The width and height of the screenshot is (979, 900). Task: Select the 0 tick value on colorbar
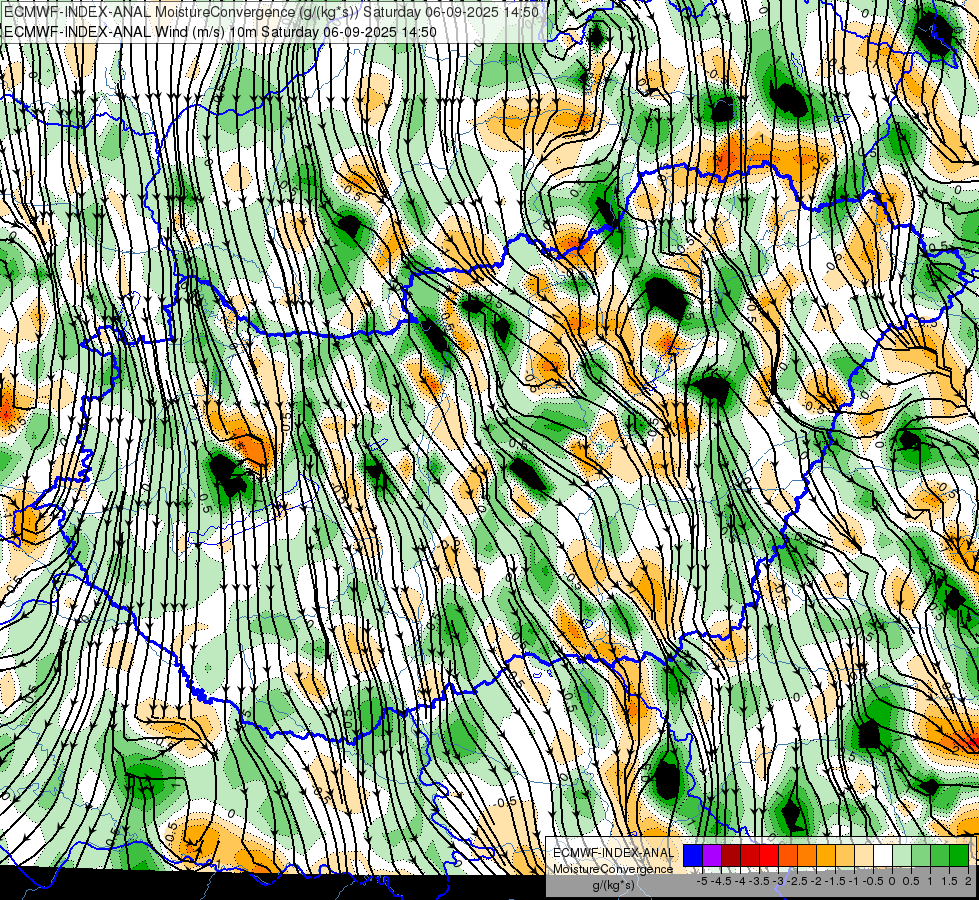[892, 881]
